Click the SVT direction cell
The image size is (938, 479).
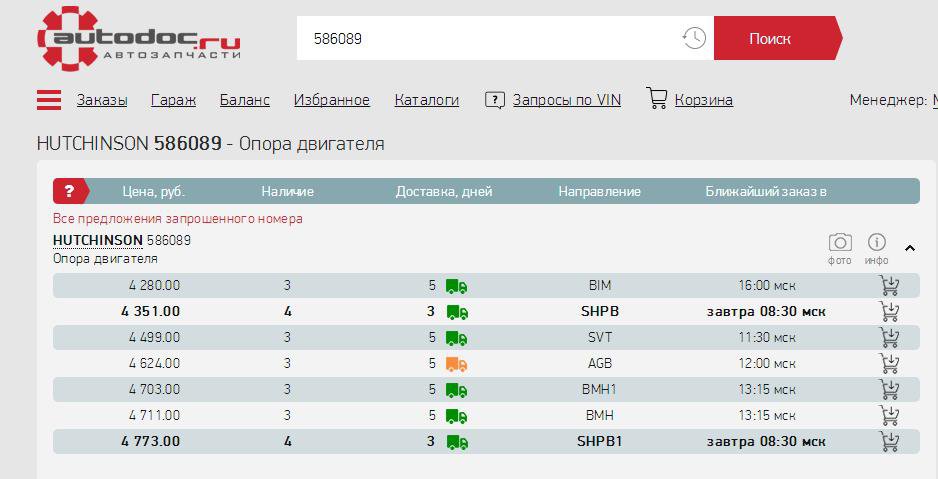[600, 337]
